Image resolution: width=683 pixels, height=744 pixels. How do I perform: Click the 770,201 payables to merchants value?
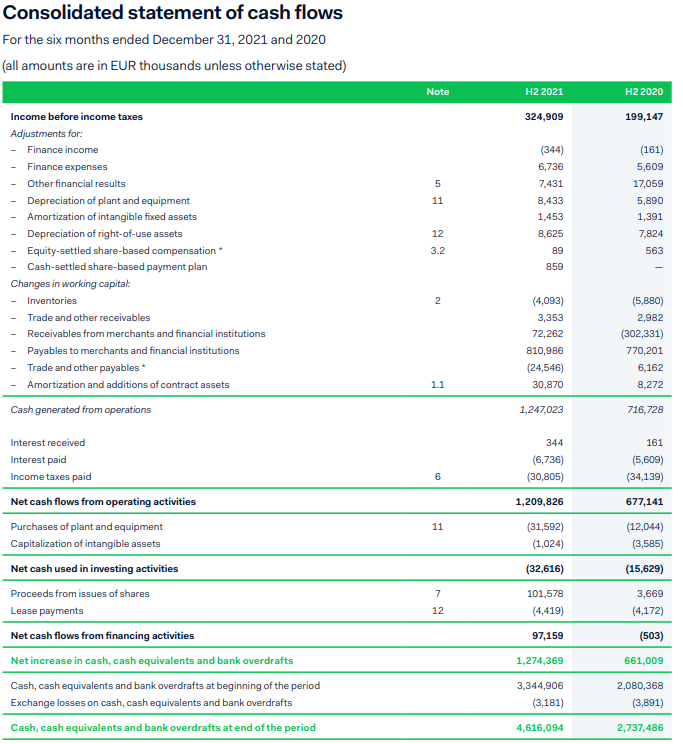tap(642, 351)
